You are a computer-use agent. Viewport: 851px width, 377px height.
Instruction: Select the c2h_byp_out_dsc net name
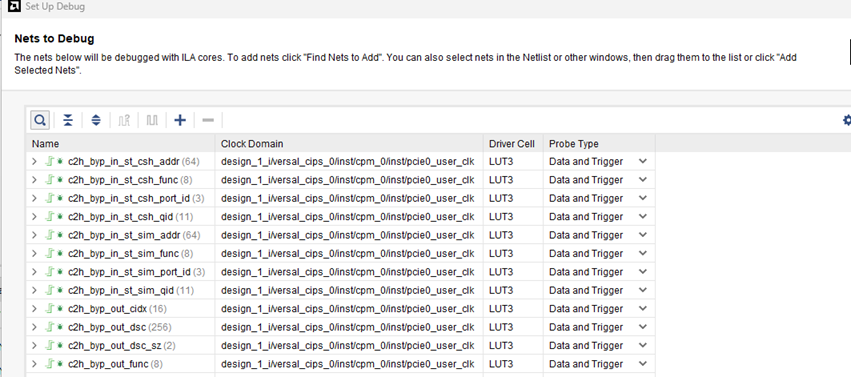click(107, 327)
